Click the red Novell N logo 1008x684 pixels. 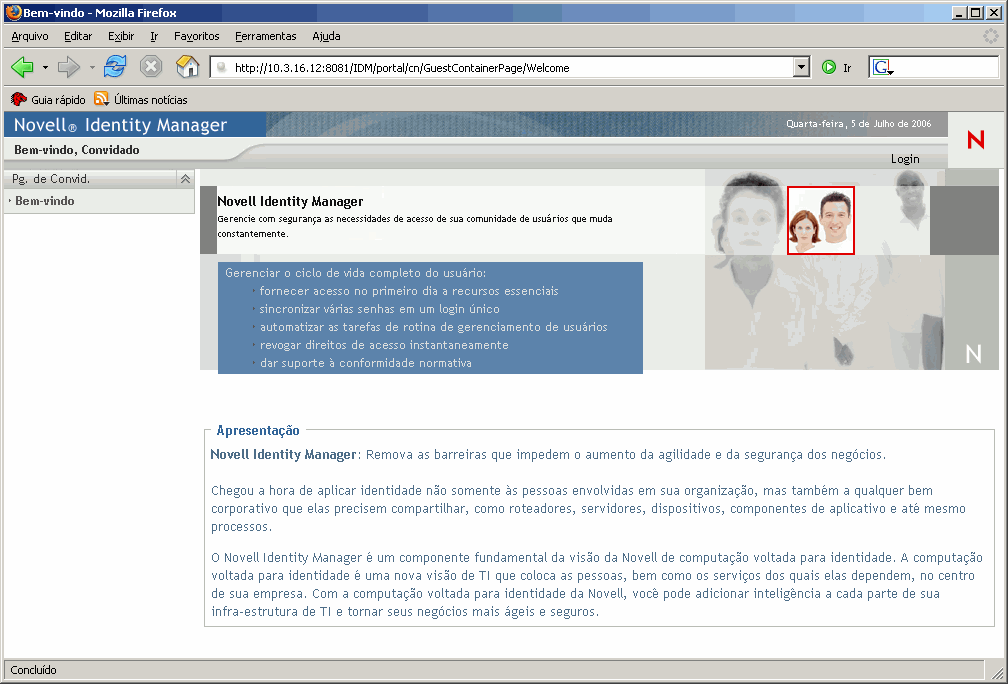(976, 140)
